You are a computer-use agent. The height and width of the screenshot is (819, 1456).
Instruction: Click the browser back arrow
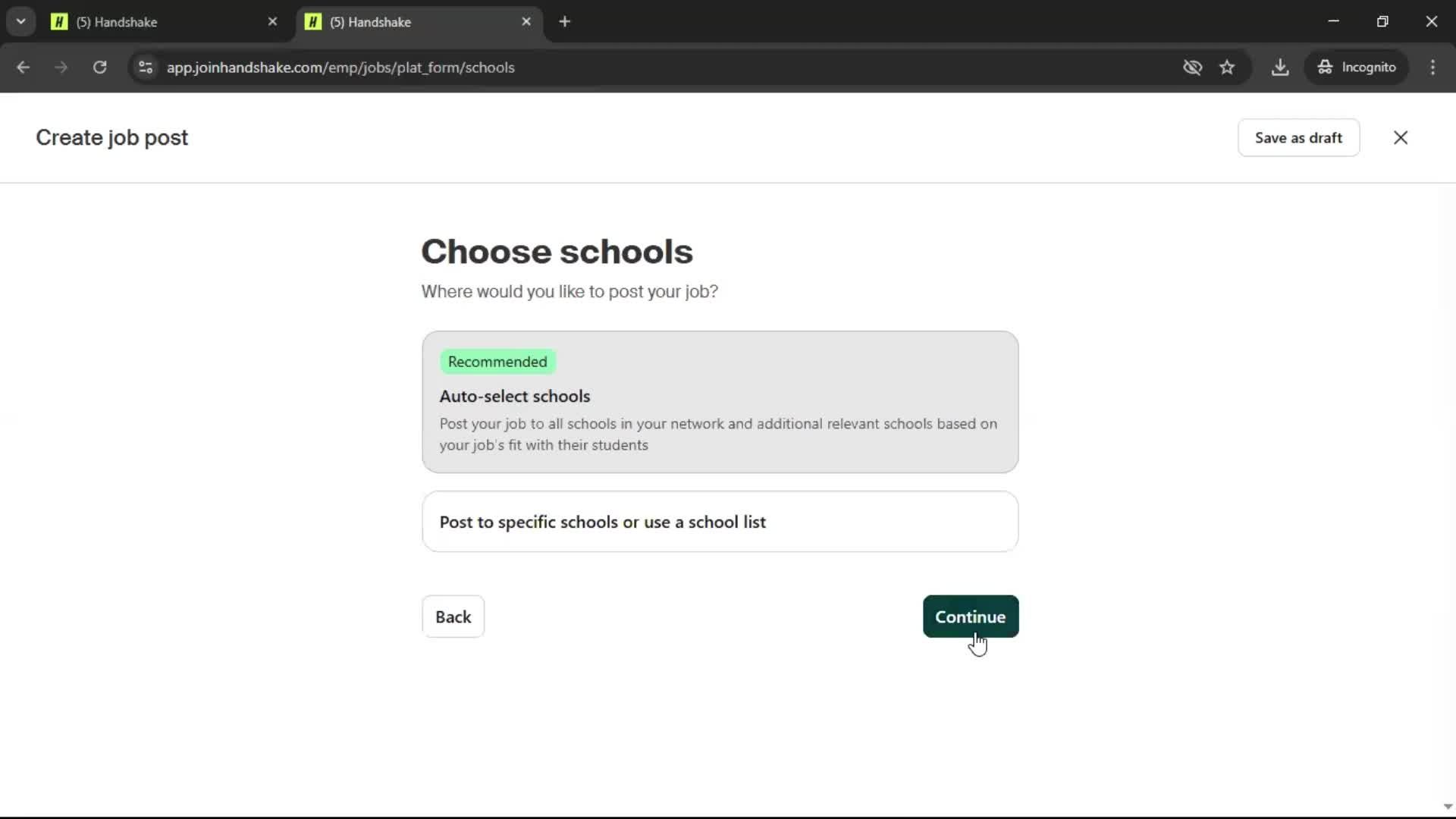pos(23,67)
